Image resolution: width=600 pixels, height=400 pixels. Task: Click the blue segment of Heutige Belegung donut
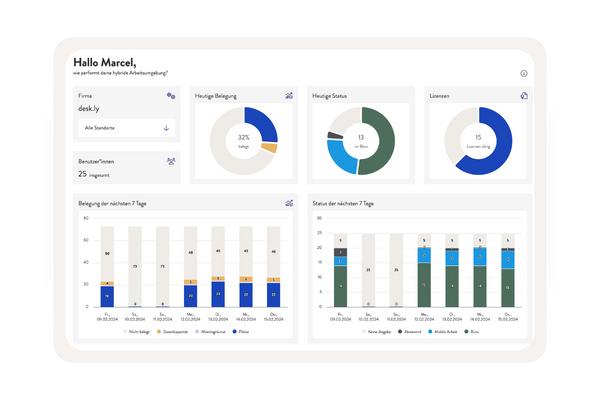tap(264, 121)
